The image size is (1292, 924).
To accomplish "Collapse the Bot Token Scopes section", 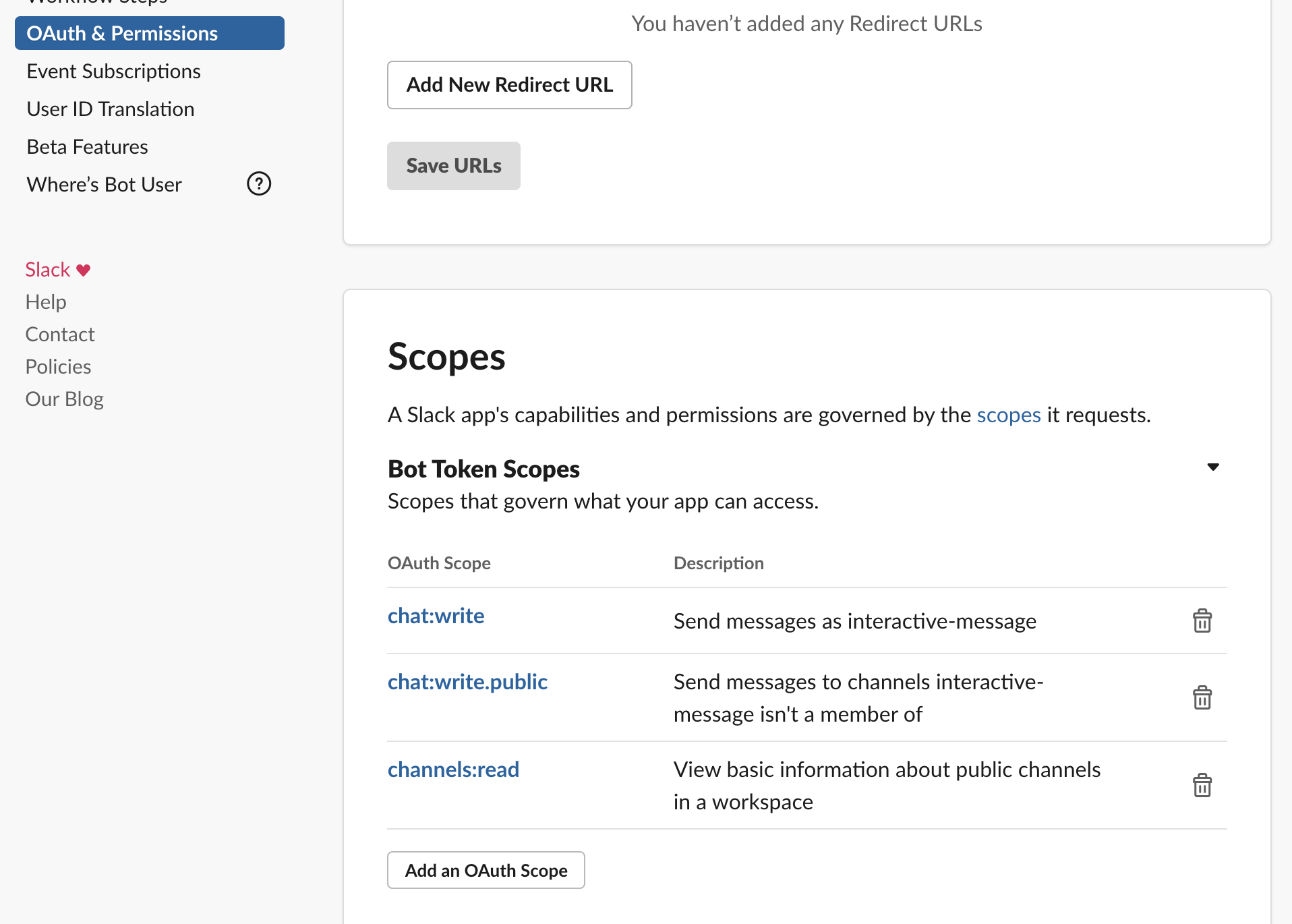I will (x=1212, y=467).
